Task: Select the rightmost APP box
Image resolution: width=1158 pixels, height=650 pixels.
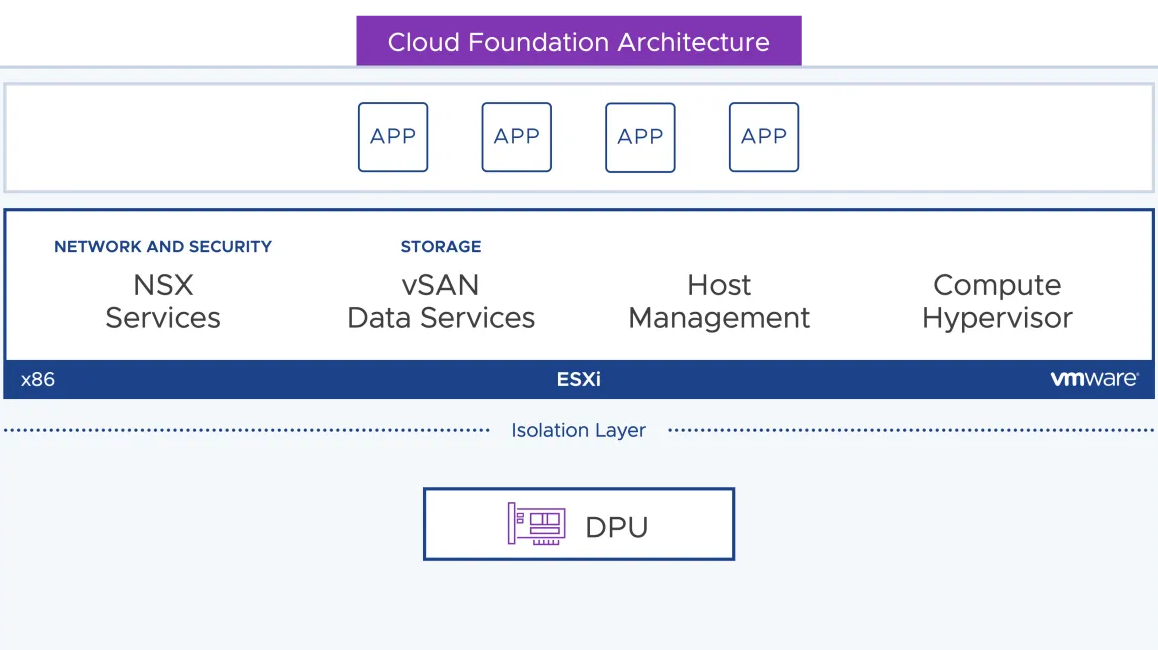Action: coord(764,137)
